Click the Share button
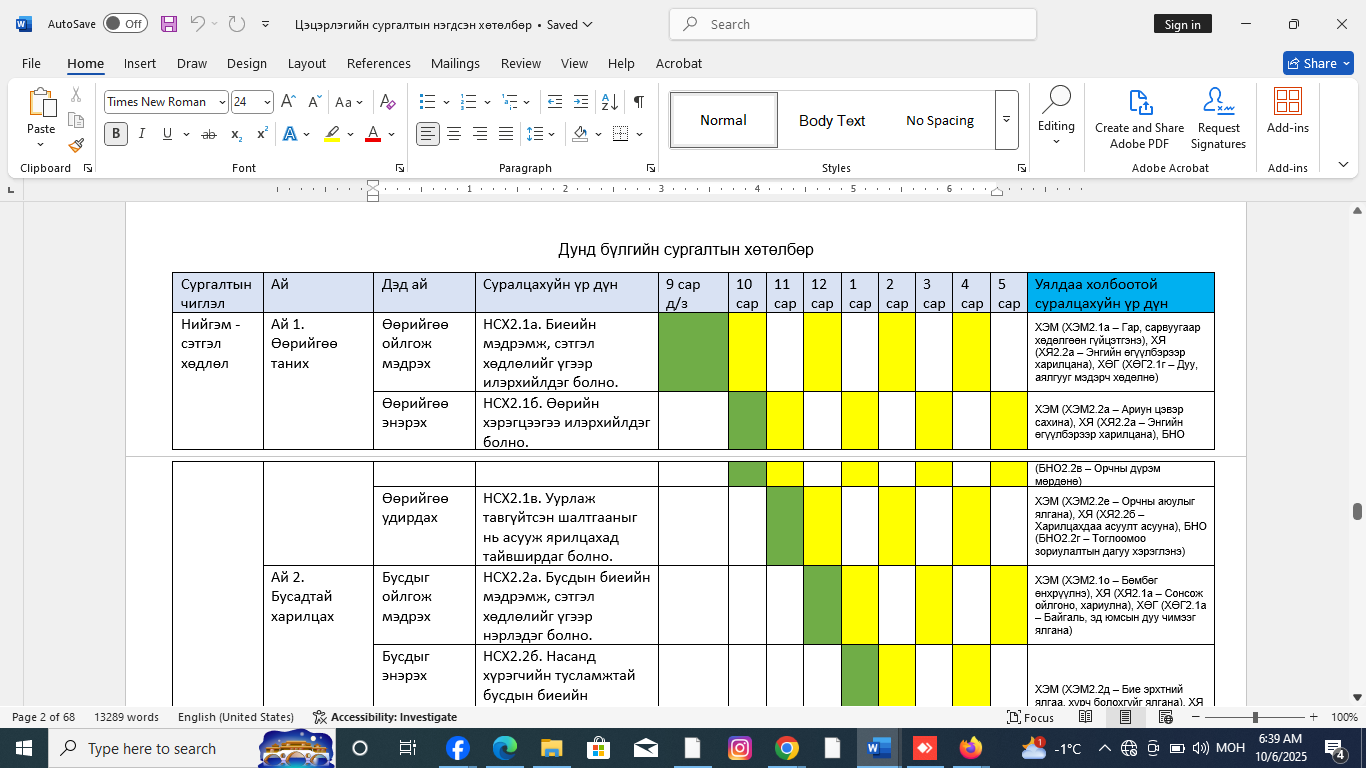Image resolution: width=1366 pixels, height=768 pixels. (x=1317, y=63)
